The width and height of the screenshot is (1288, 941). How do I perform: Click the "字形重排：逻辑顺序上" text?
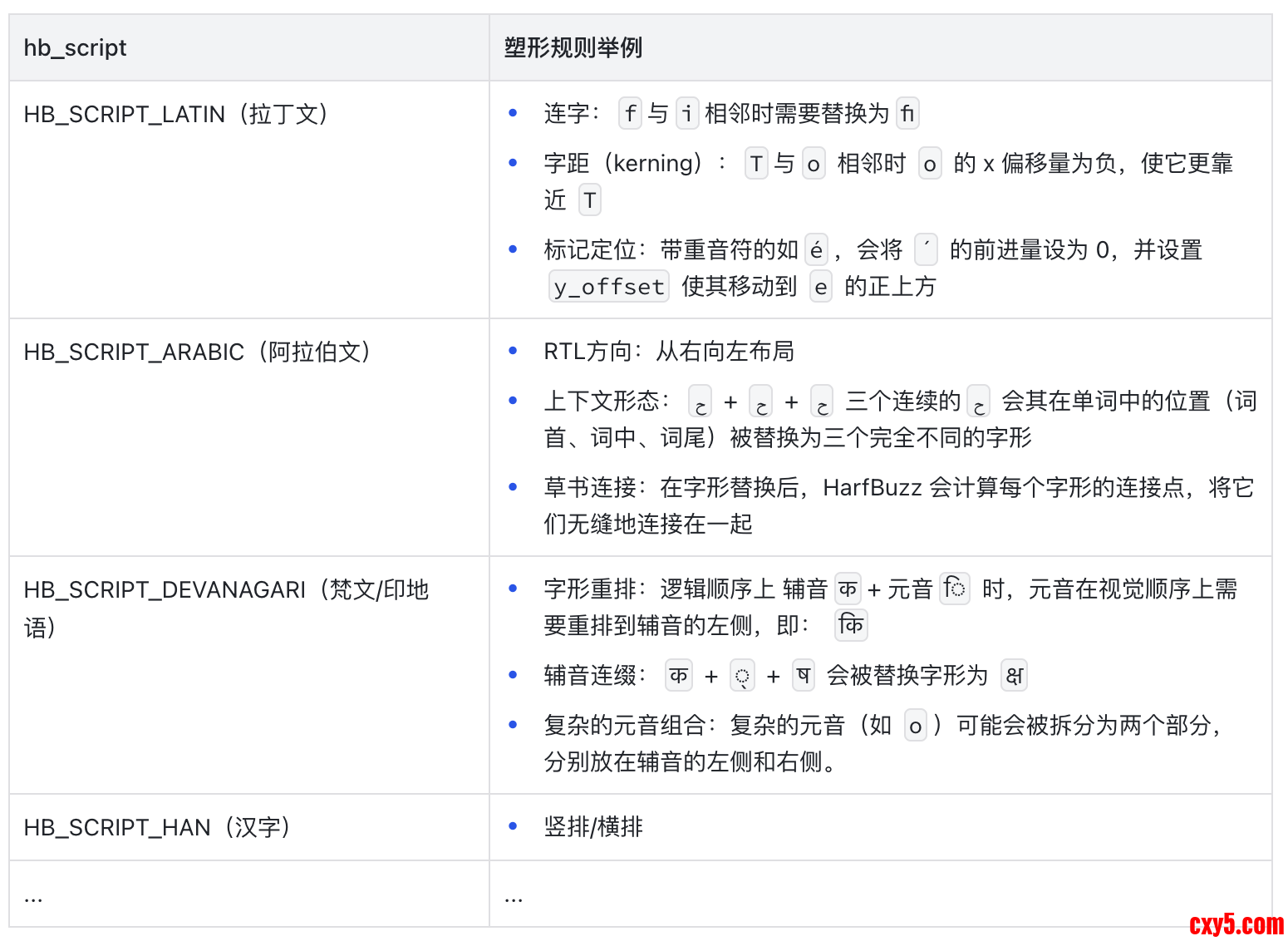tap(659, 589)
